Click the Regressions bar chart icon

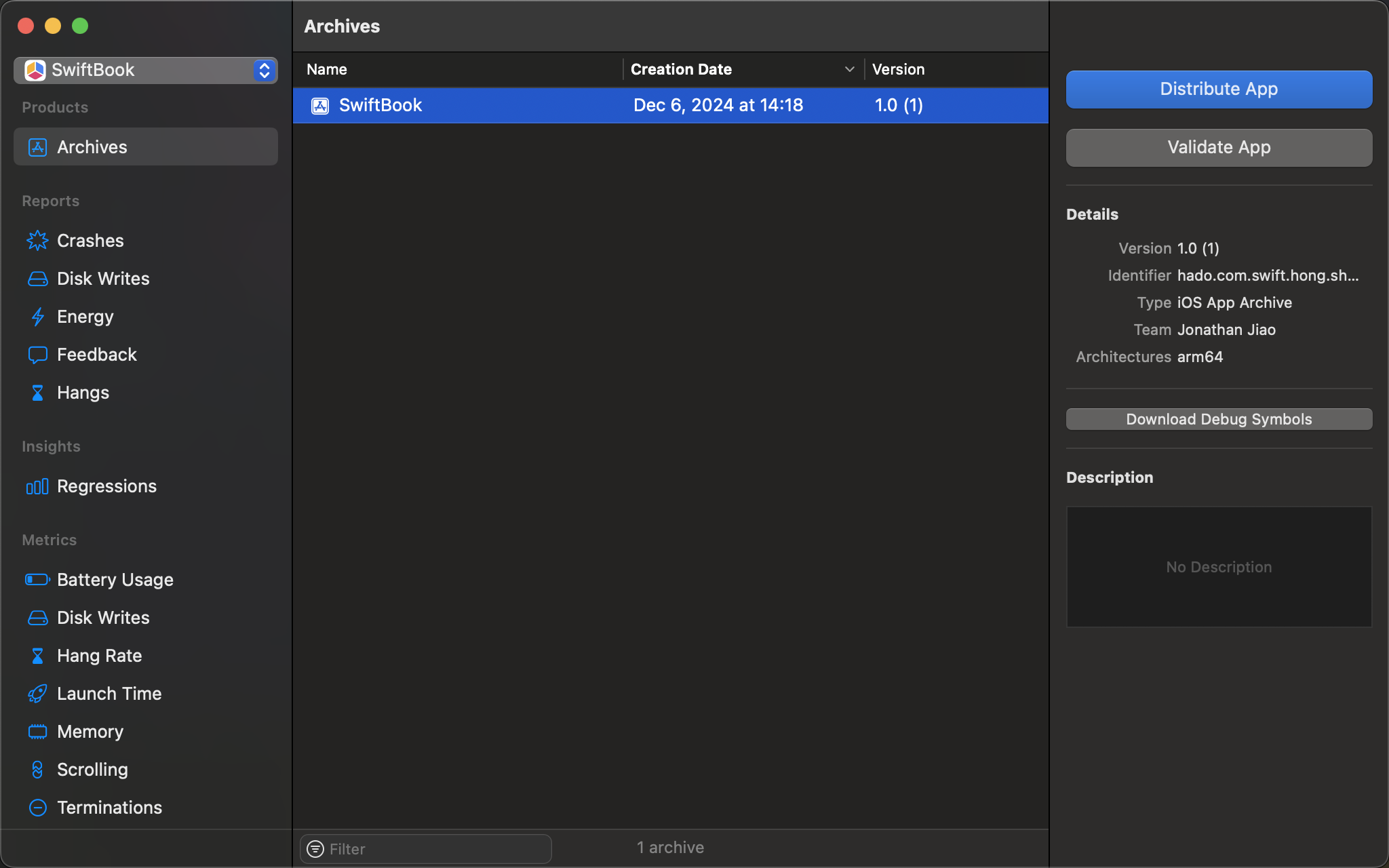[37, 486]
